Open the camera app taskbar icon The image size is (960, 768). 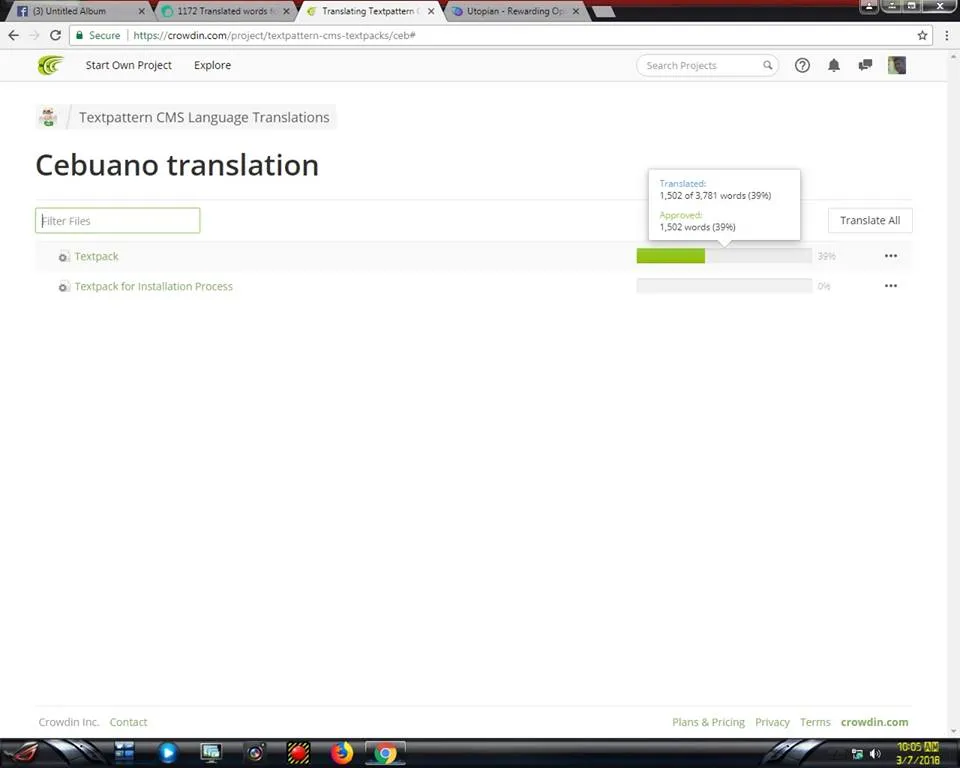[255, 753]
